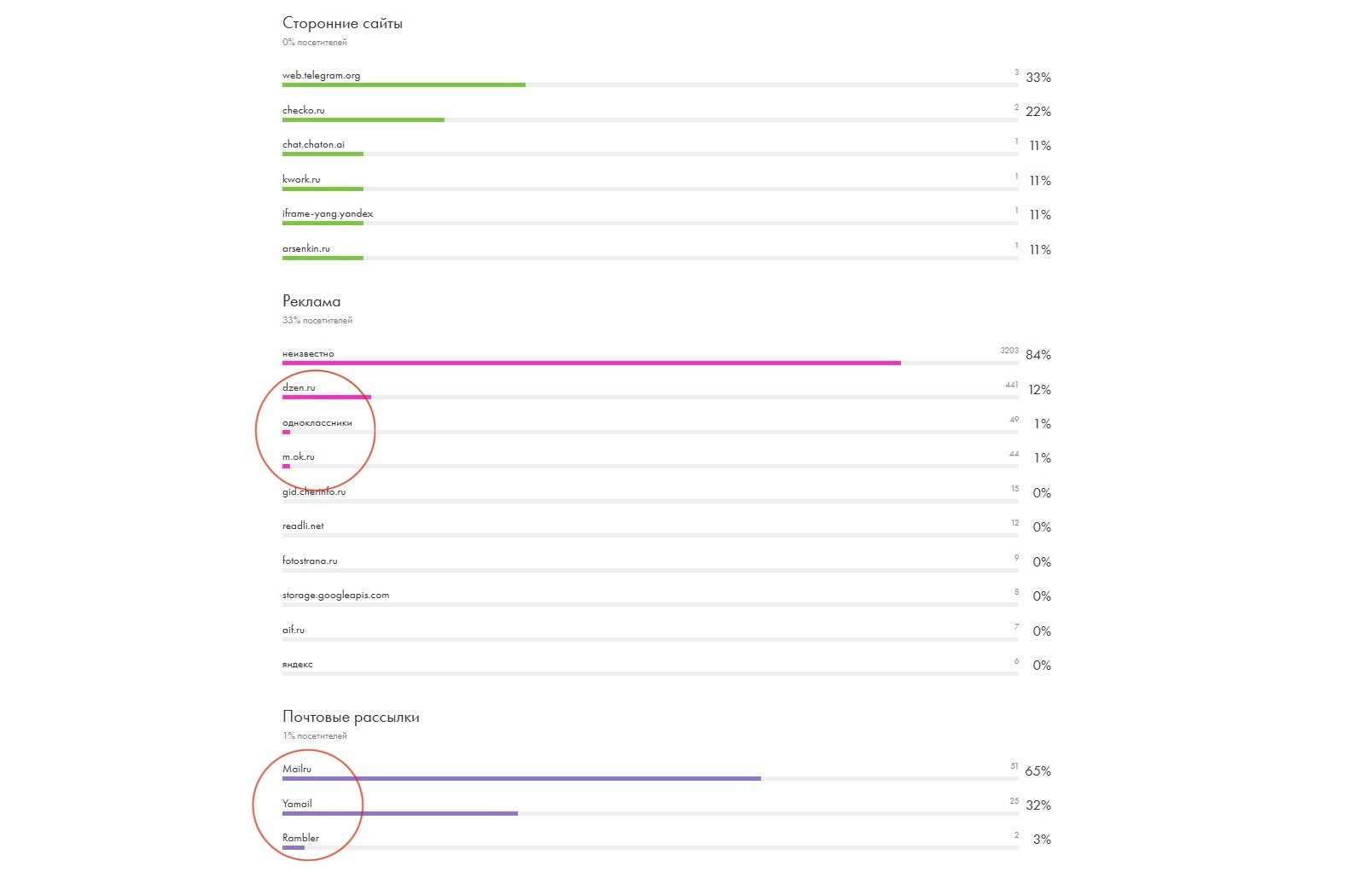Open the m.ok.ru advertising entry

point(298,457)
